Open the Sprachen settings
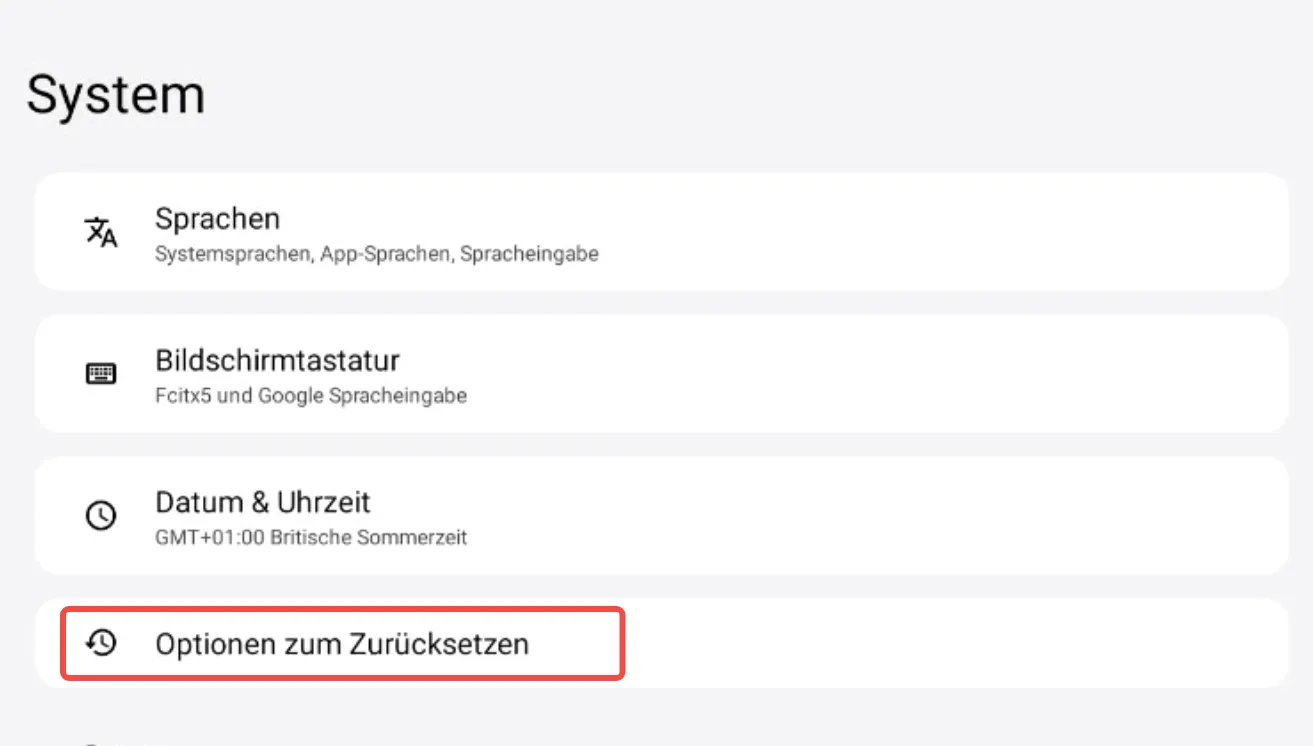 [x=217, y=219]
